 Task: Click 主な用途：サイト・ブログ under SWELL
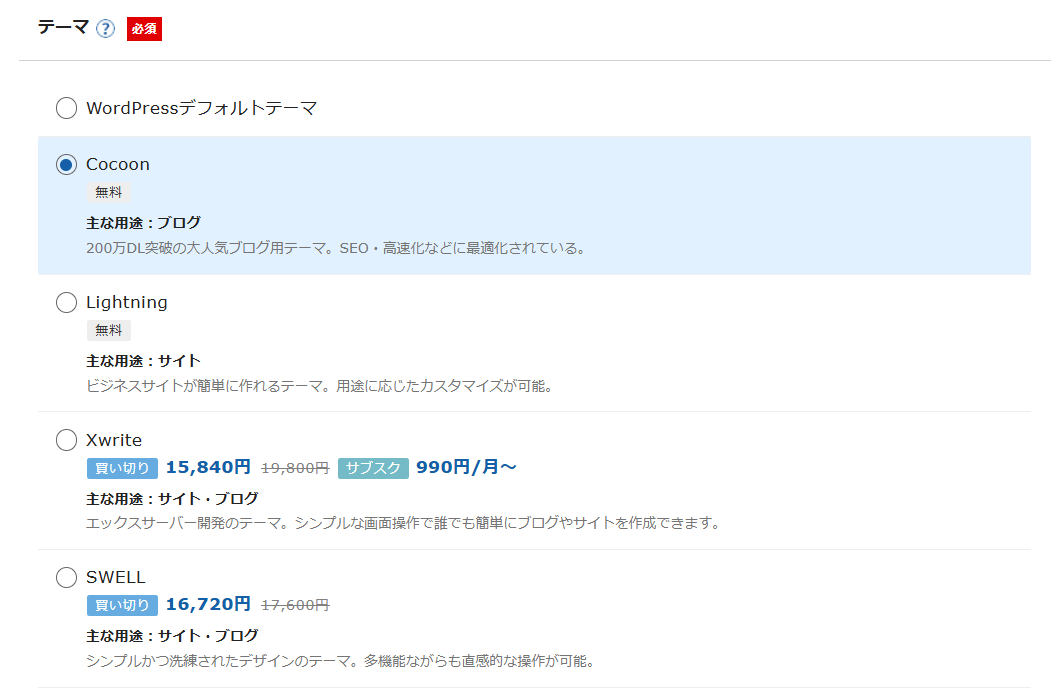172,636
